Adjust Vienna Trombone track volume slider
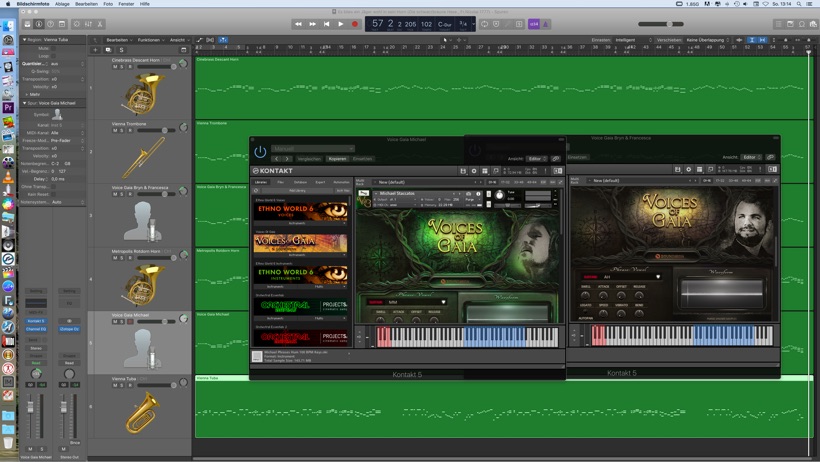Image resolution: width=820 pixels, height=462 pixels. tap(156, 130)
